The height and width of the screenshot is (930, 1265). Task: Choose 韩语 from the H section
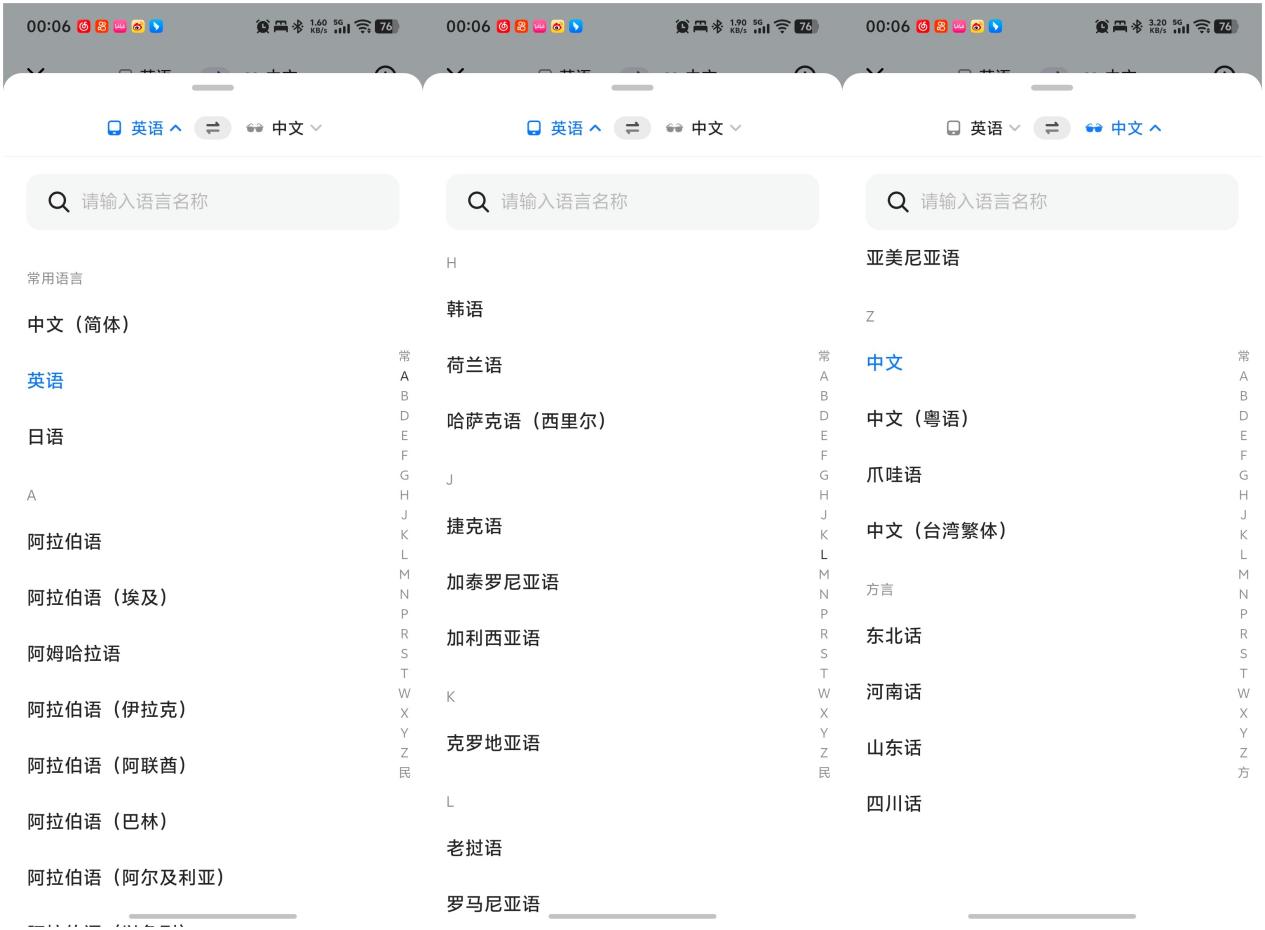pyautogui.click(x=465, y=310)
